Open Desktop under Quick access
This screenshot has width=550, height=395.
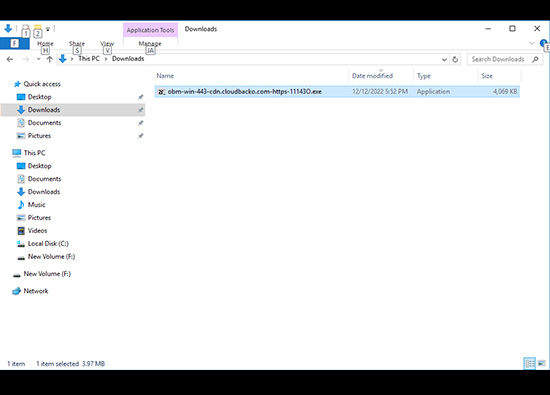(39, 97)
